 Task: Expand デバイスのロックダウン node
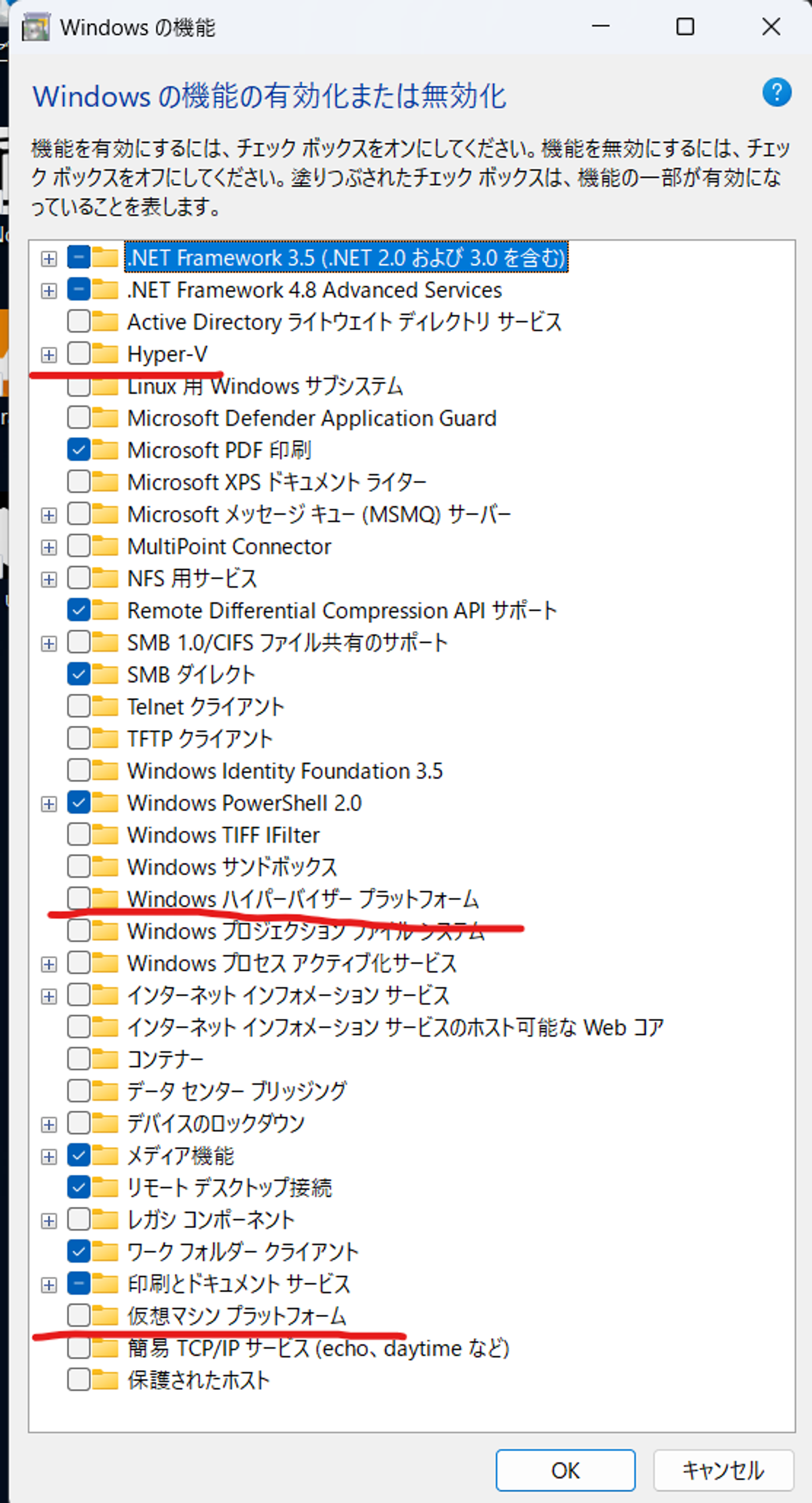point(49,1124)
